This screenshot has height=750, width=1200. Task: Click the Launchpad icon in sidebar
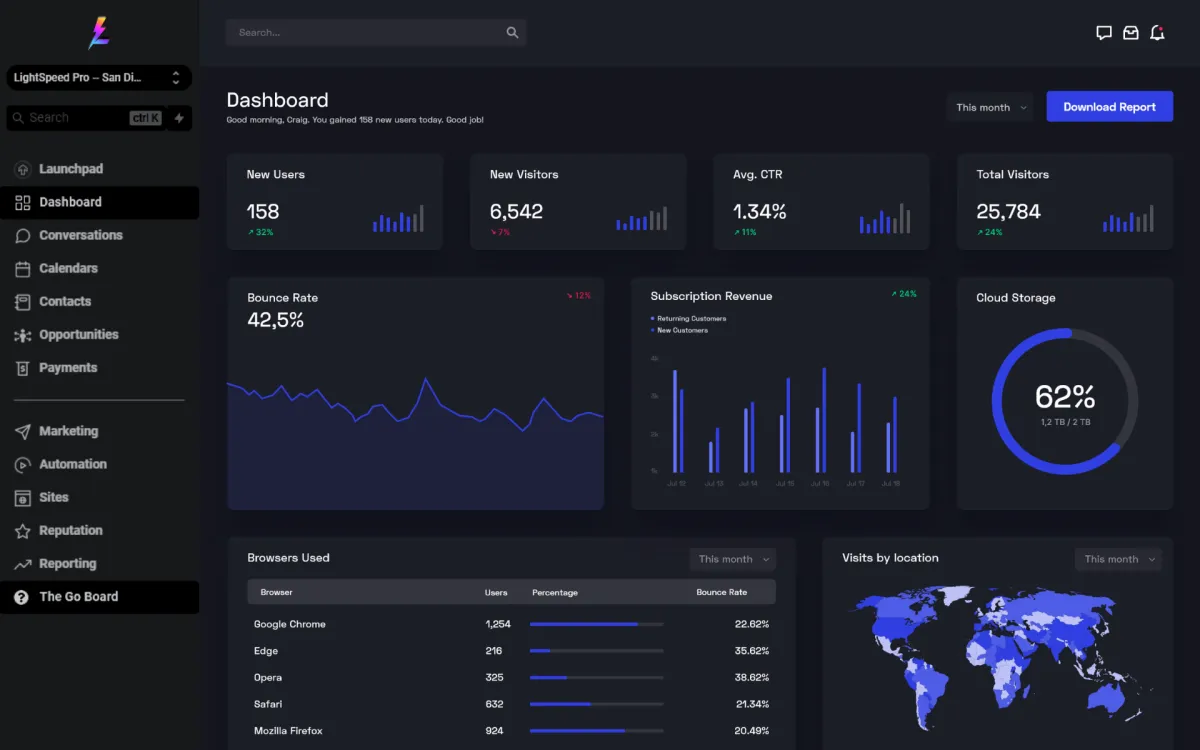22,169
